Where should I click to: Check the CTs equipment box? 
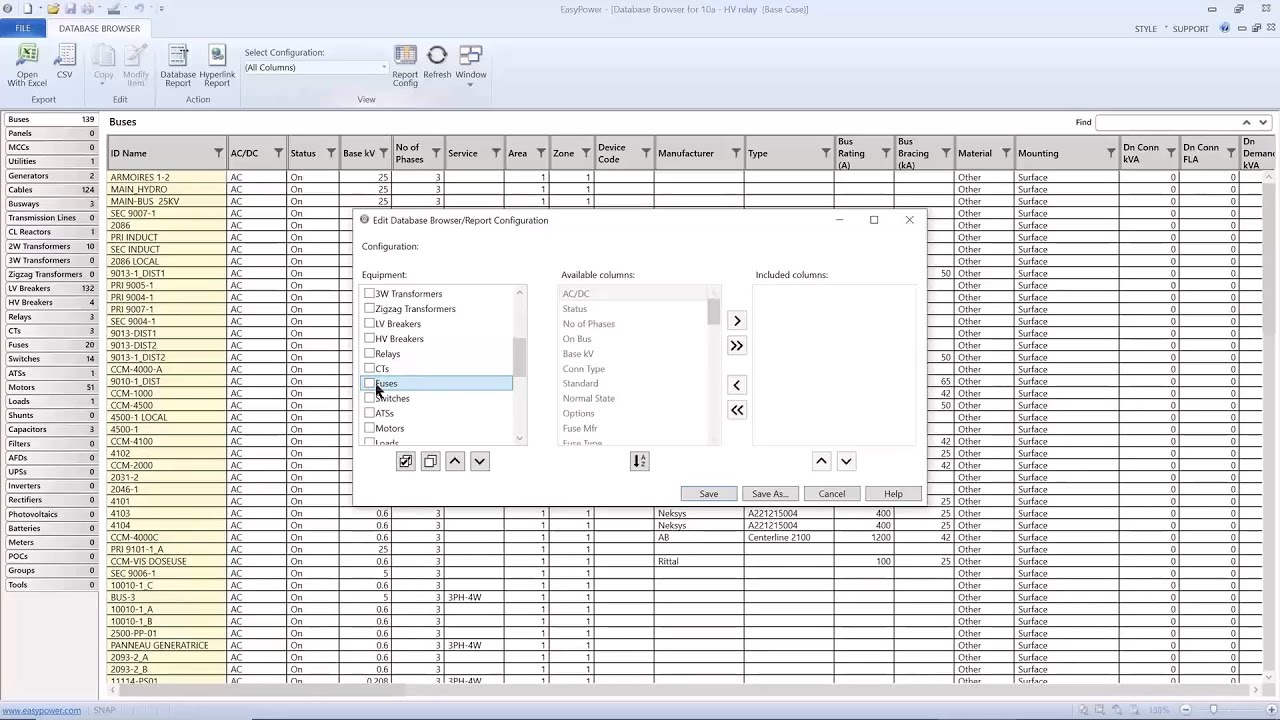click(369, 368)
